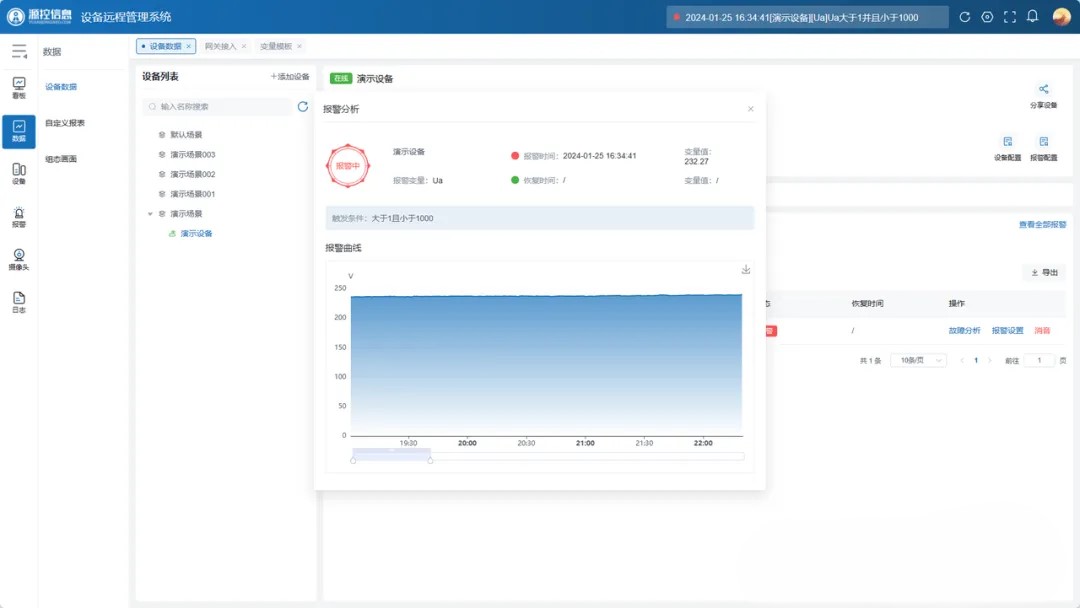The width and height of the screenshot is (1080, 608).
Task: Select 演示设备 in the device tree
Action: click(196, 233)
